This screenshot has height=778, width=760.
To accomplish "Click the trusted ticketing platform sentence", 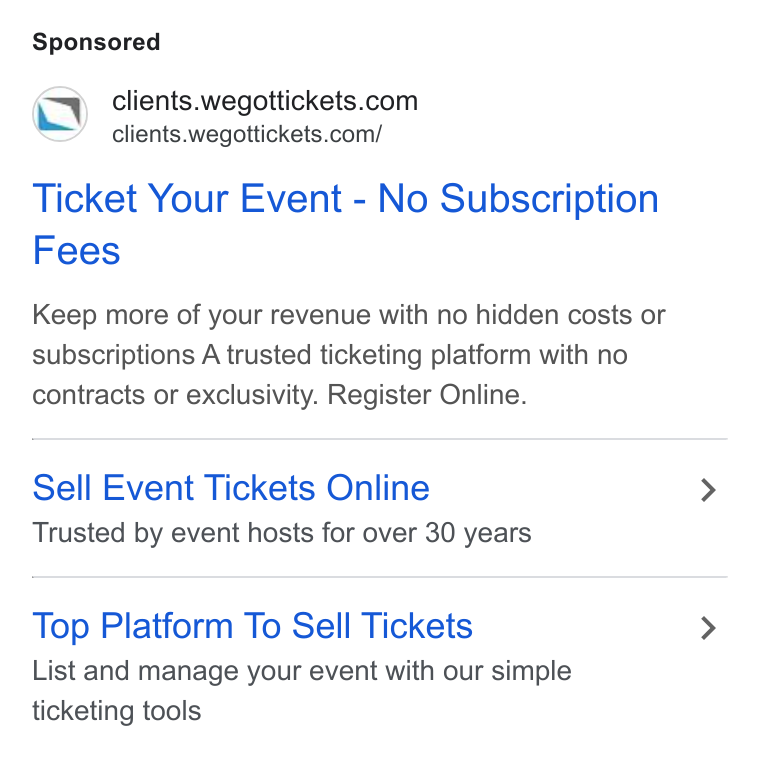I will tap(415, 355).
